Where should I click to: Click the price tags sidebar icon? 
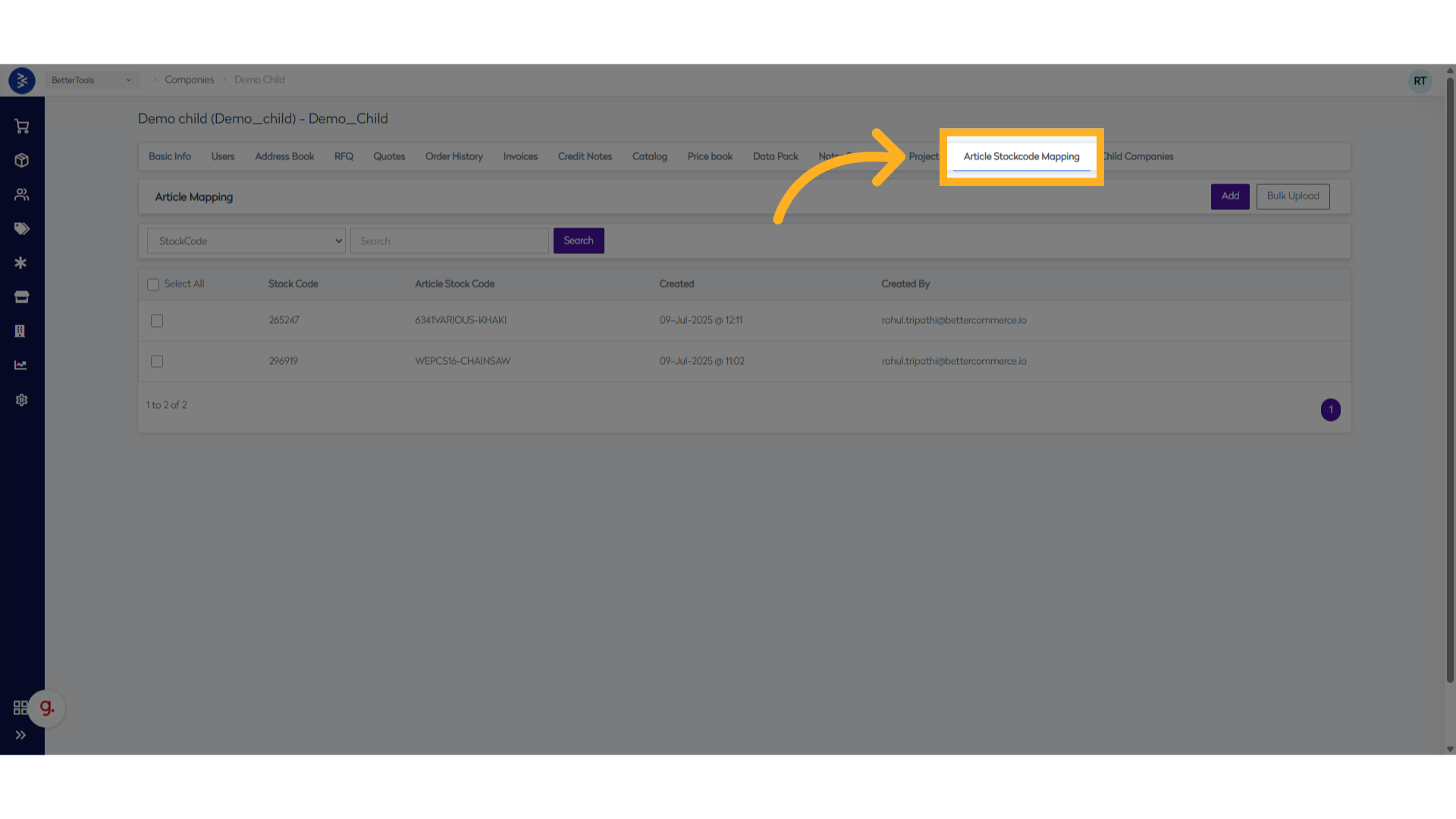click(x=21, y=229)
